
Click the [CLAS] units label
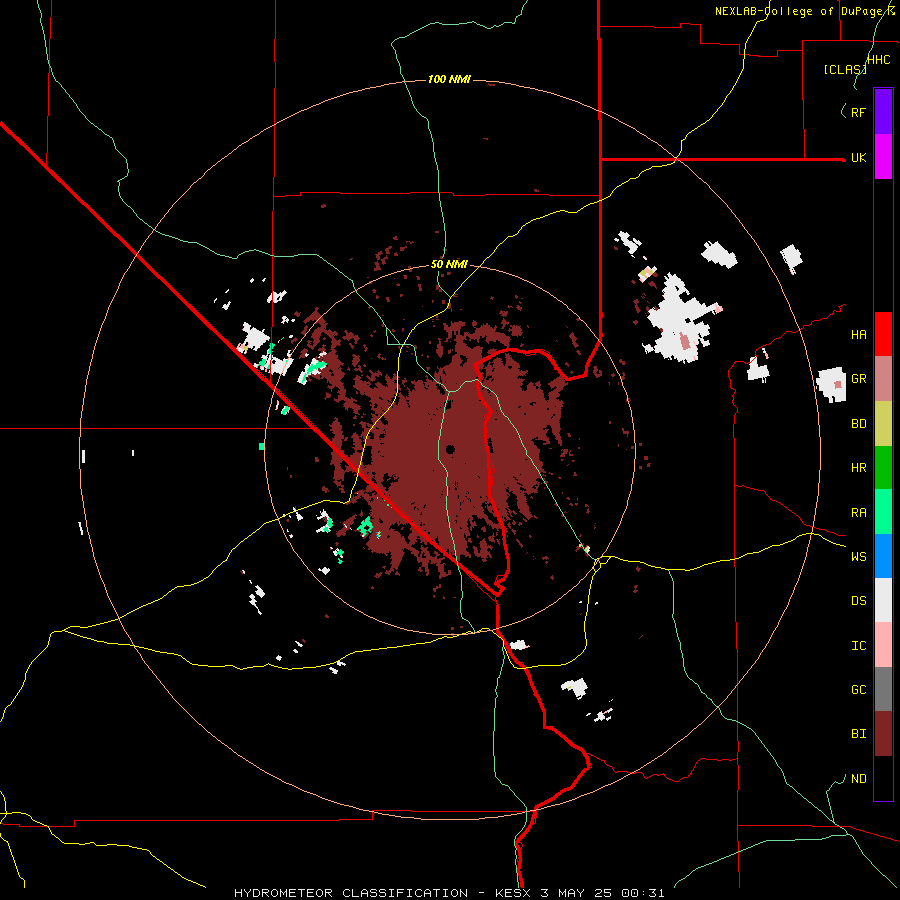(845, 69)
